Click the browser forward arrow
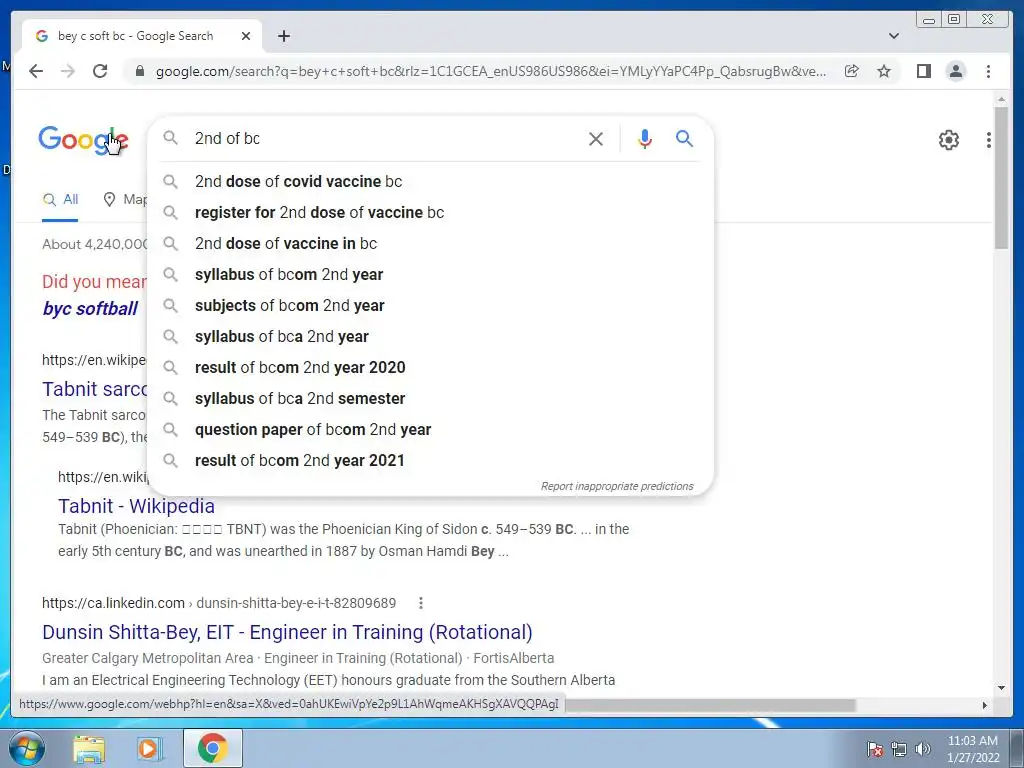This screenshot has height=768, width=1024. click(68, 71)
